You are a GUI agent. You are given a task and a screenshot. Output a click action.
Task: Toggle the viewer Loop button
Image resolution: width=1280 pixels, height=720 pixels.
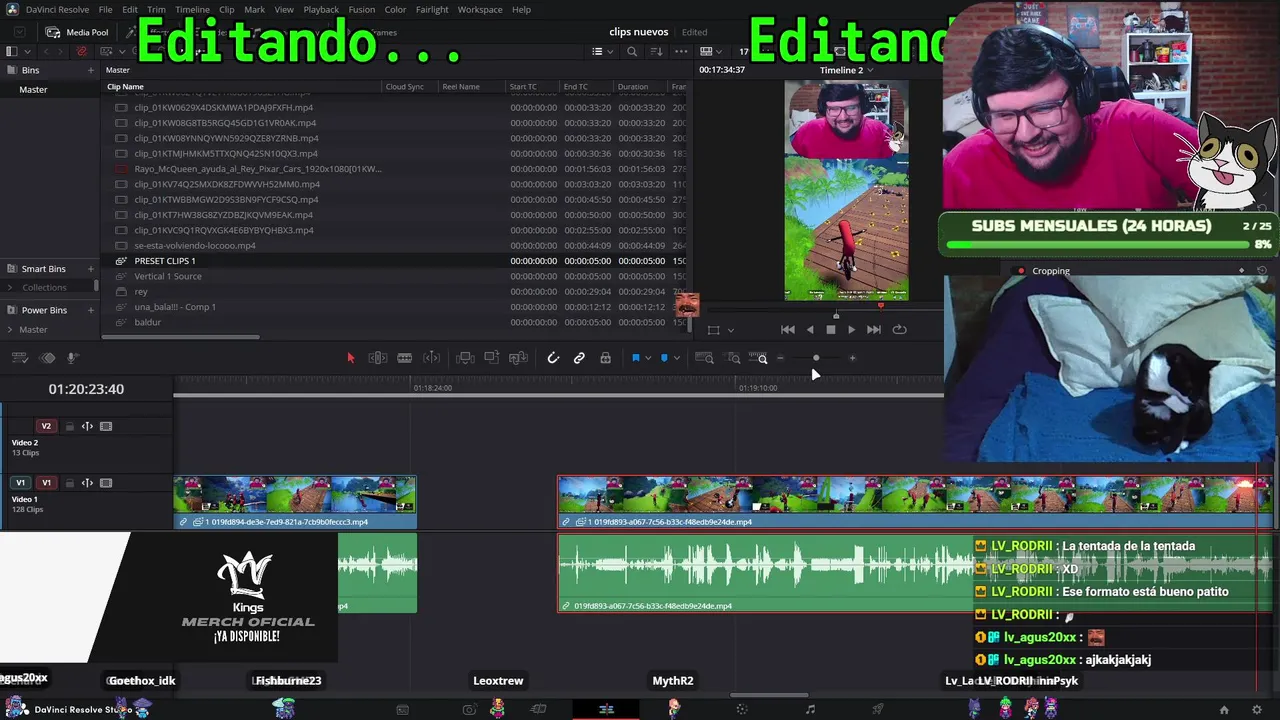(899, 329)
